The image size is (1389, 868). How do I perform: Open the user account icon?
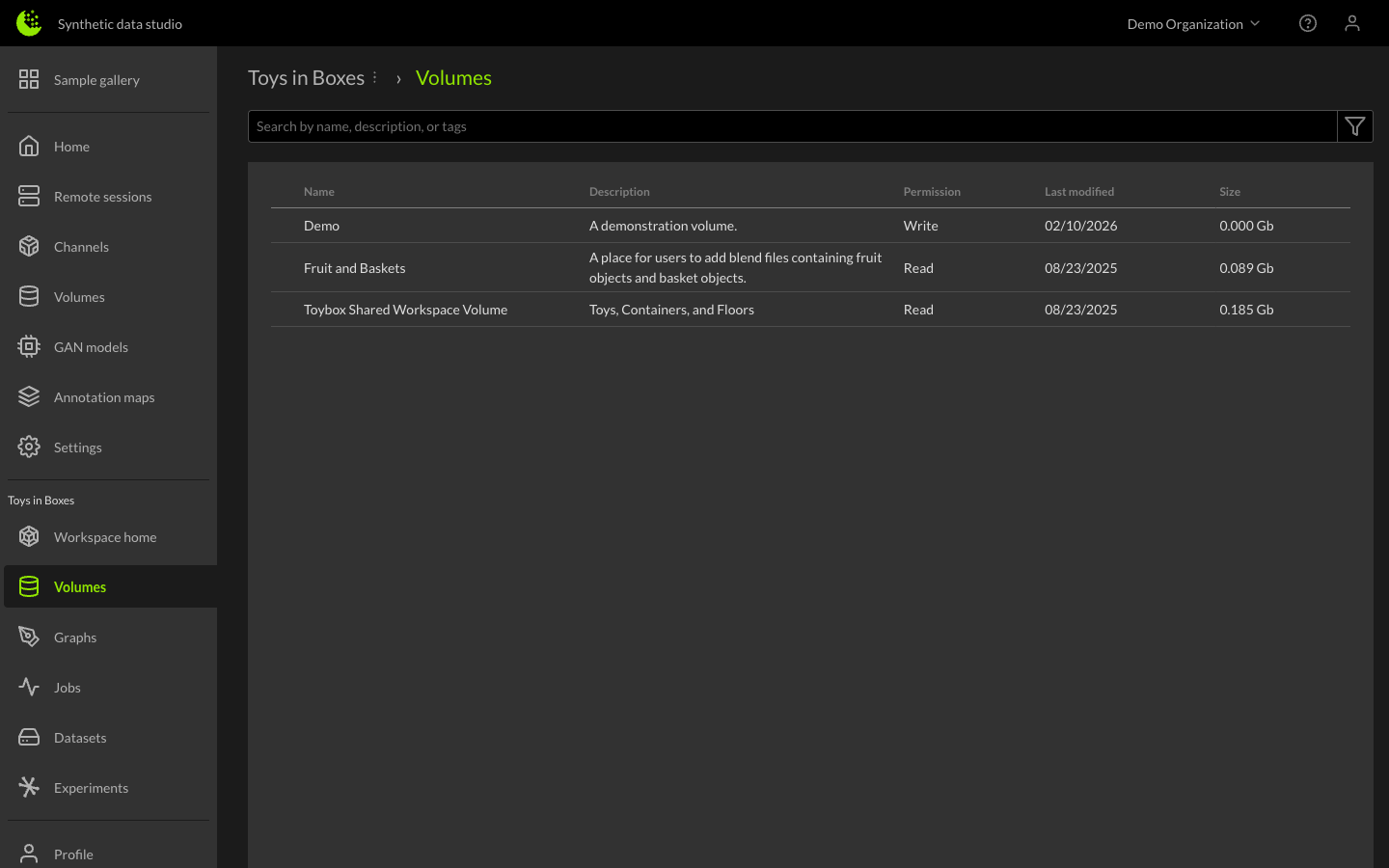point(1351,23)
